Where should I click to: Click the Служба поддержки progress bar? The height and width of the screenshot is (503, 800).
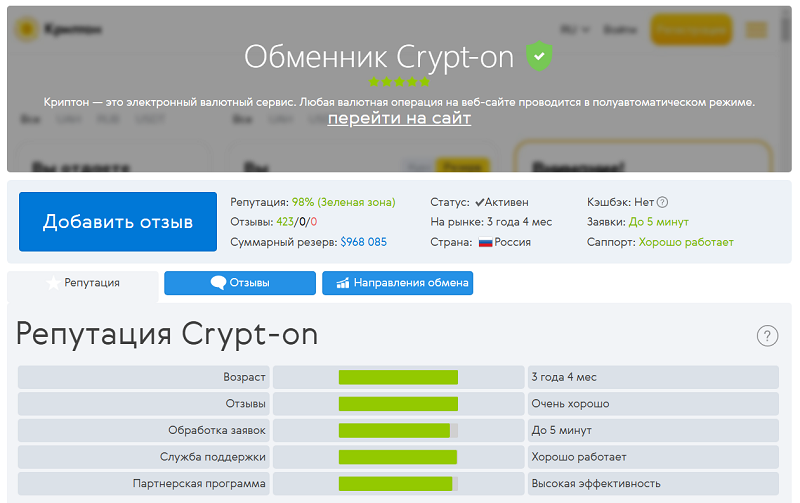[x=398, y=457]
